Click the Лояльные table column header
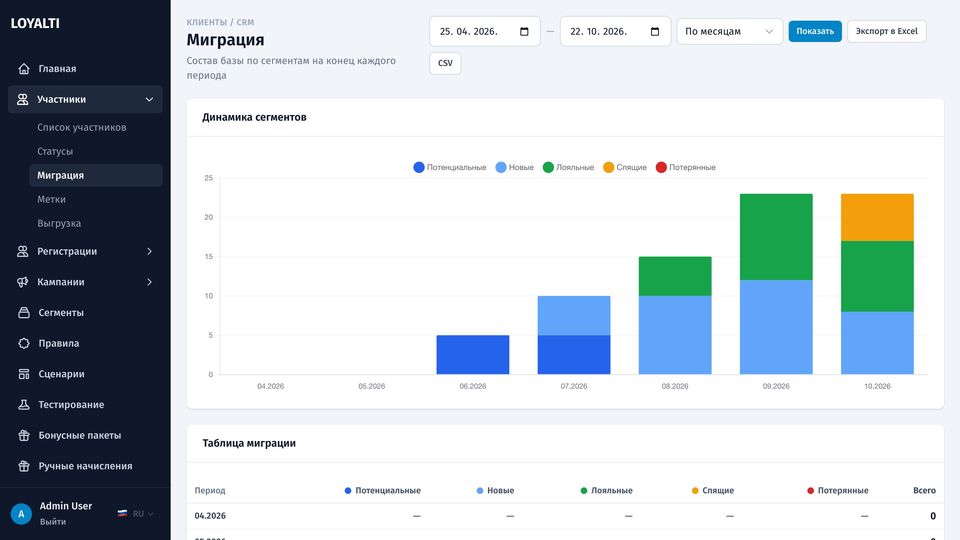Image resolution: width=960 pixels, height=540 pixels. (606, 490)
